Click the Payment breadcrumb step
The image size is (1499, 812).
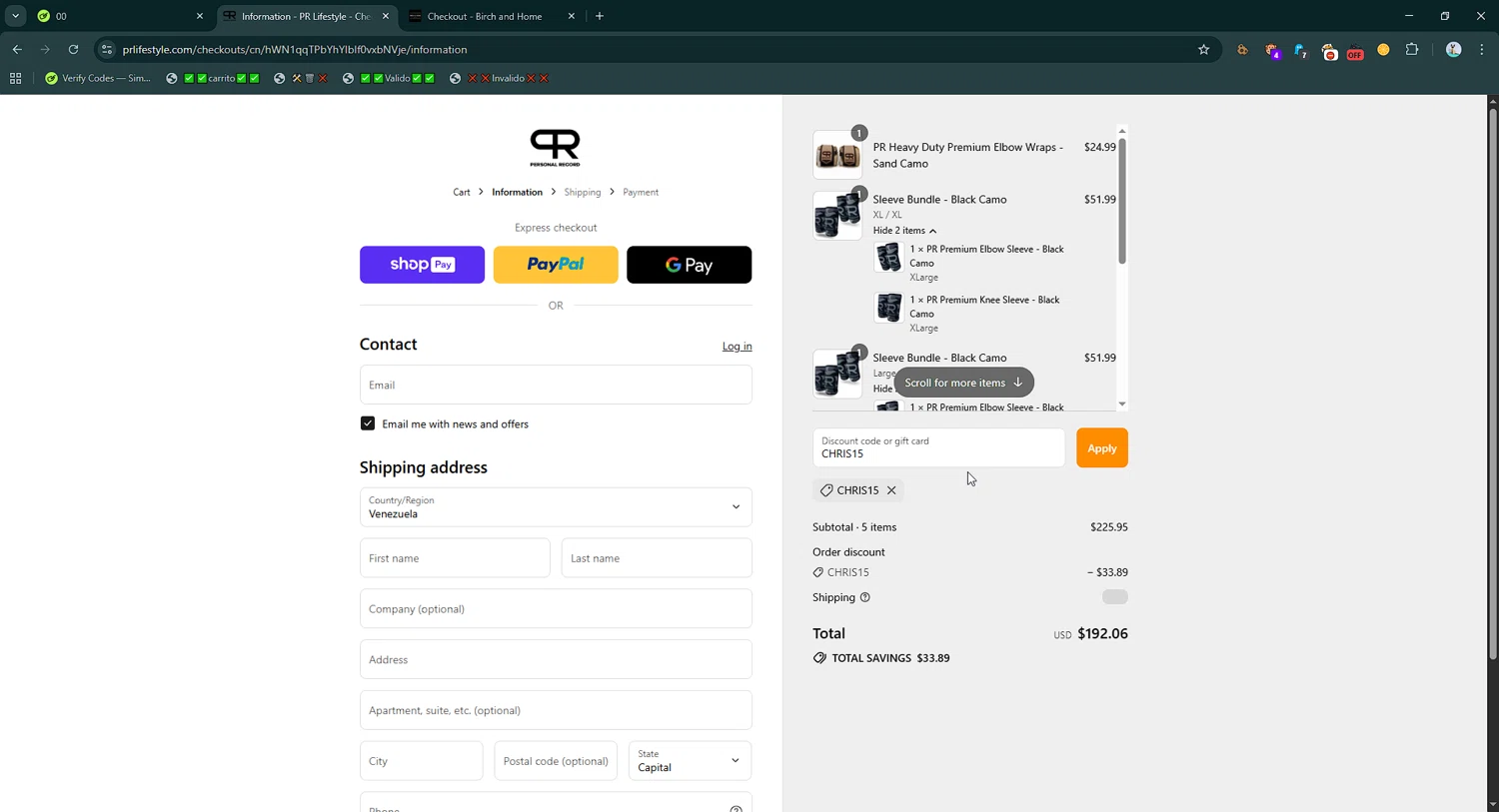[x=641, y=192]
